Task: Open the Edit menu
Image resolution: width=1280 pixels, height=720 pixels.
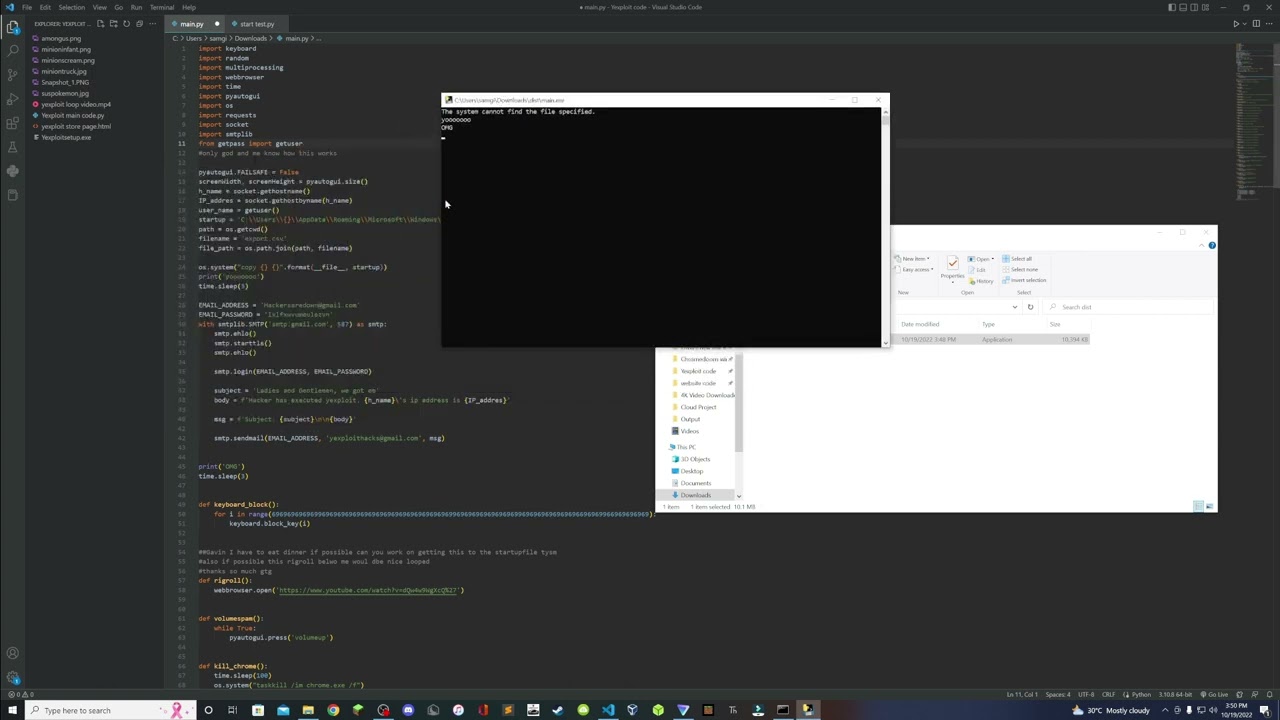Action: pyautogui.click(x=45, y=7)
